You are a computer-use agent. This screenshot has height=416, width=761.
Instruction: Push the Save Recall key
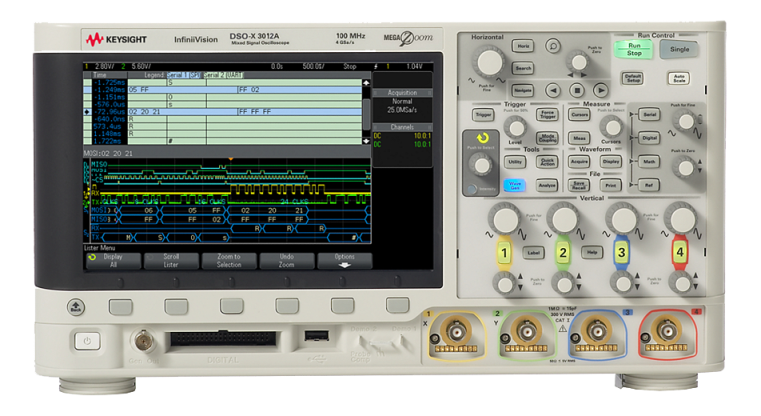click(x=579, y=185)
